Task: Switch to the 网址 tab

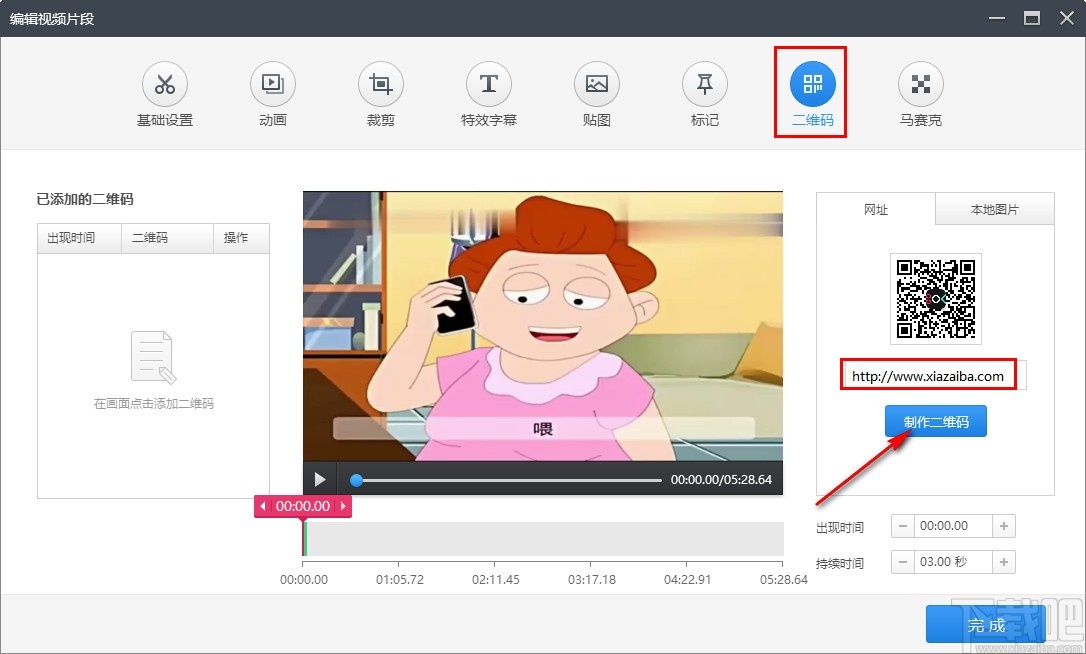Action: pos(876,209)
